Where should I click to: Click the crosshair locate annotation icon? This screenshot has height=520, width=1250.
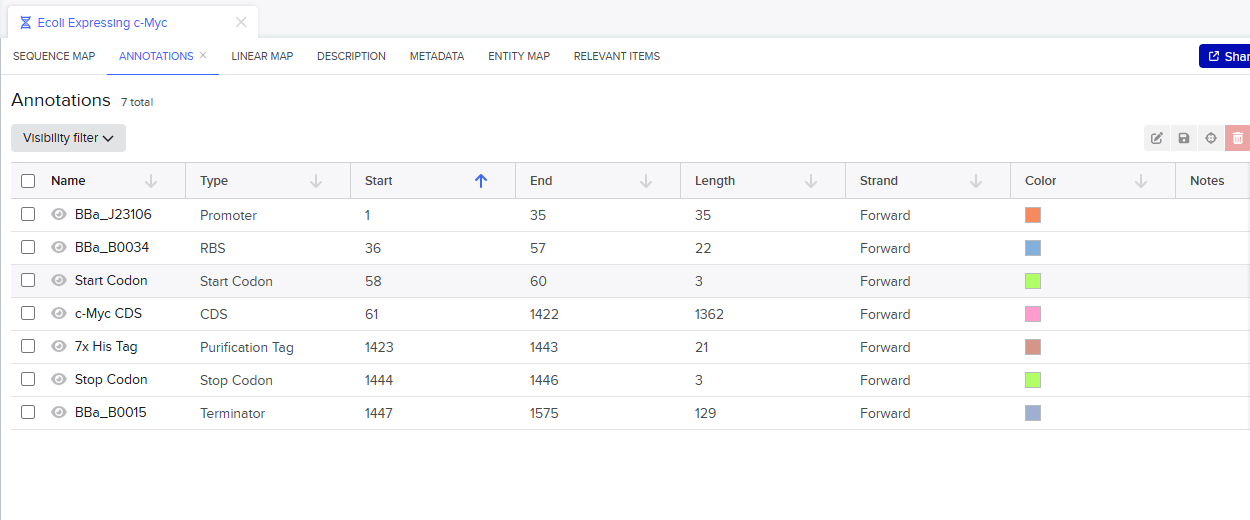click(x=1211, y=138)
